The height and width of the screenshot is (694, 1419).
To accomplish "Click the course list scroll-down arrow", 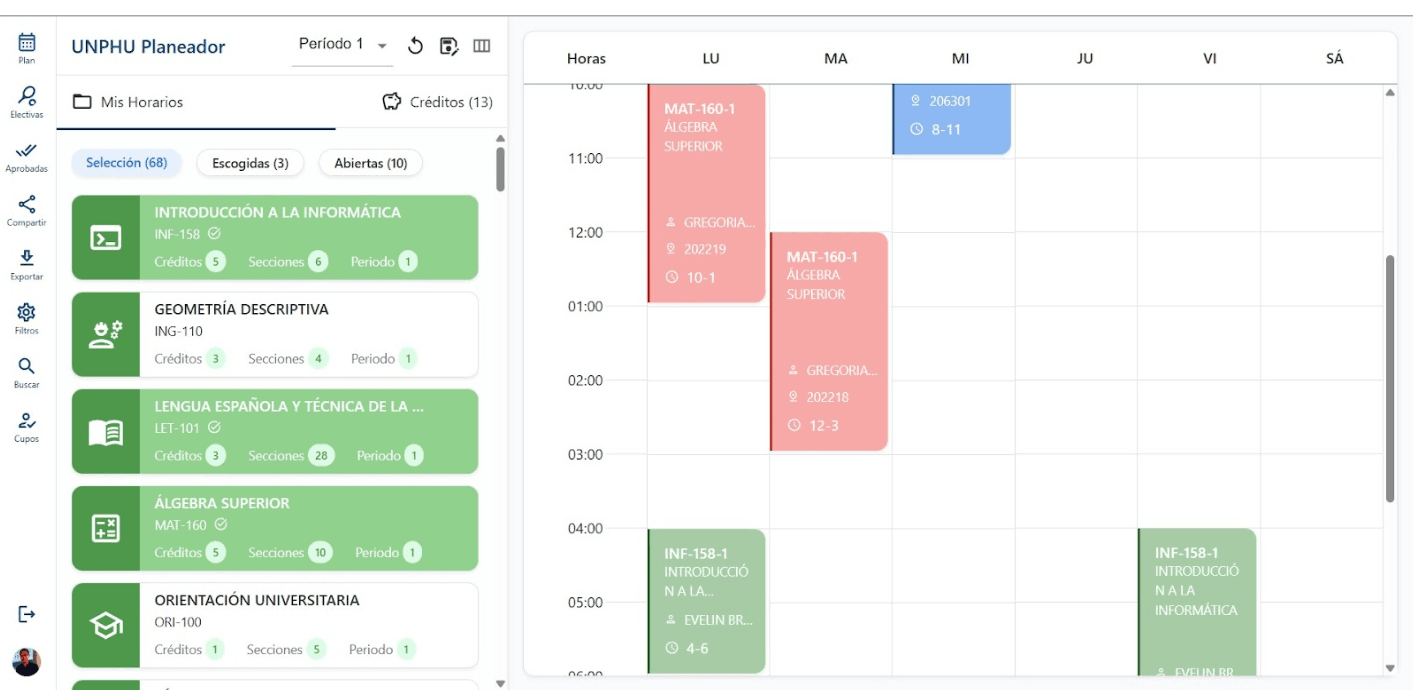I will [501, 684].
